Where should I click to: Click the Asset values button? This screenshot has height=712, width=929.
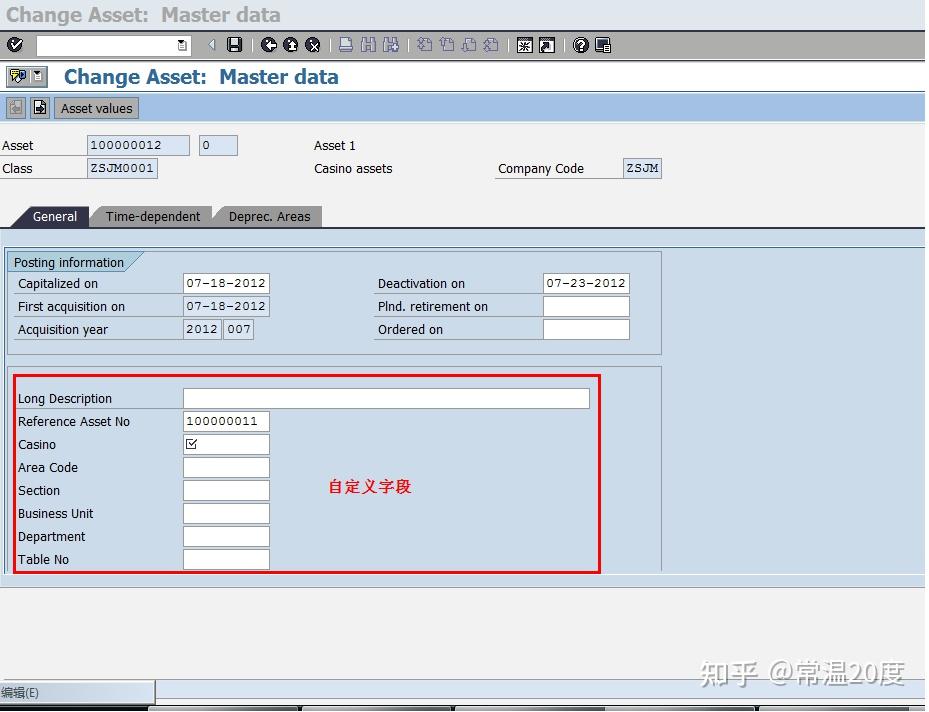point(95,107)
